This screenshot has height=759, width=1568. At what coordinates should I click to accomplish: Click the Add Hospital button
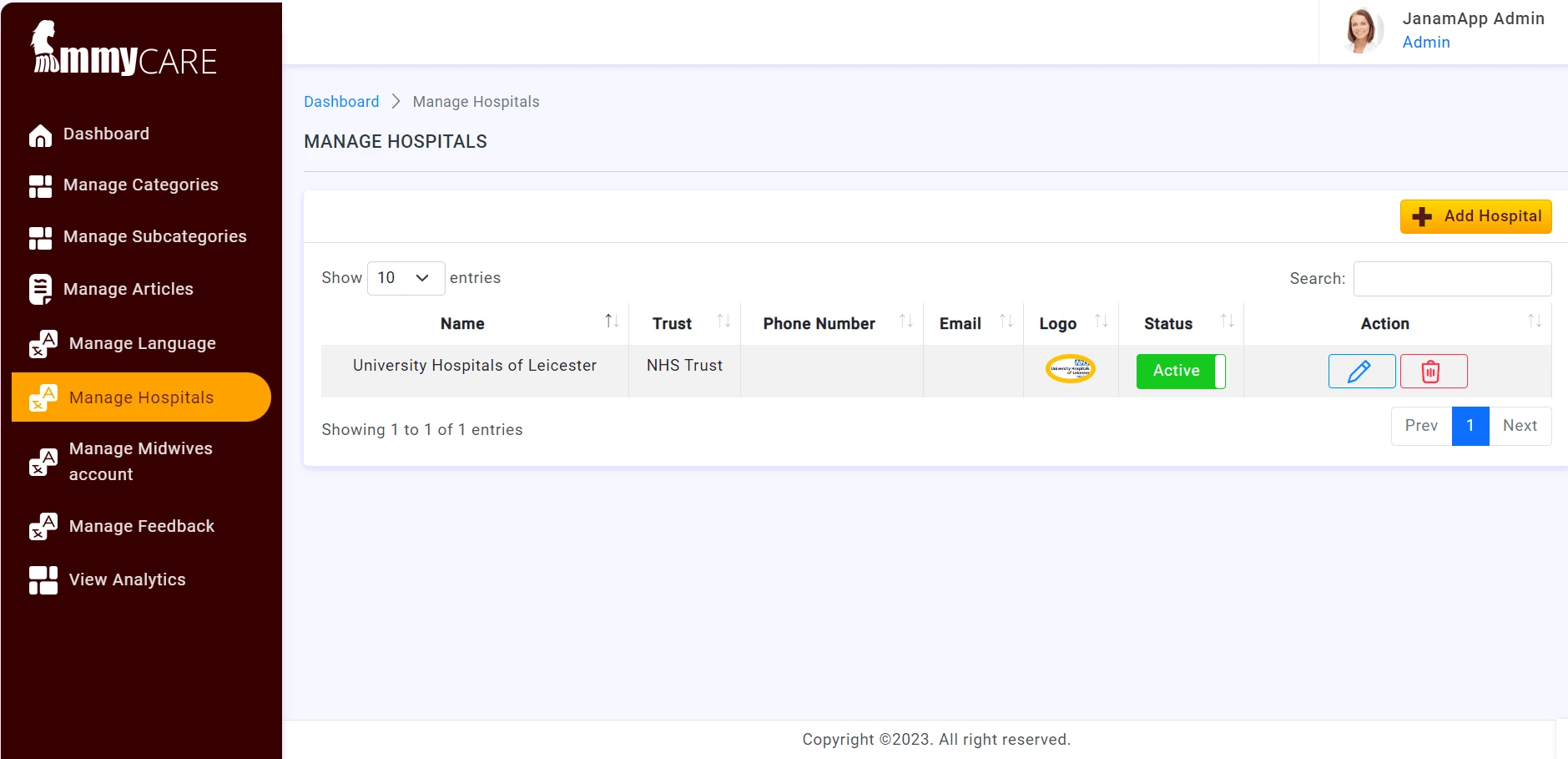pos(1474,216)
